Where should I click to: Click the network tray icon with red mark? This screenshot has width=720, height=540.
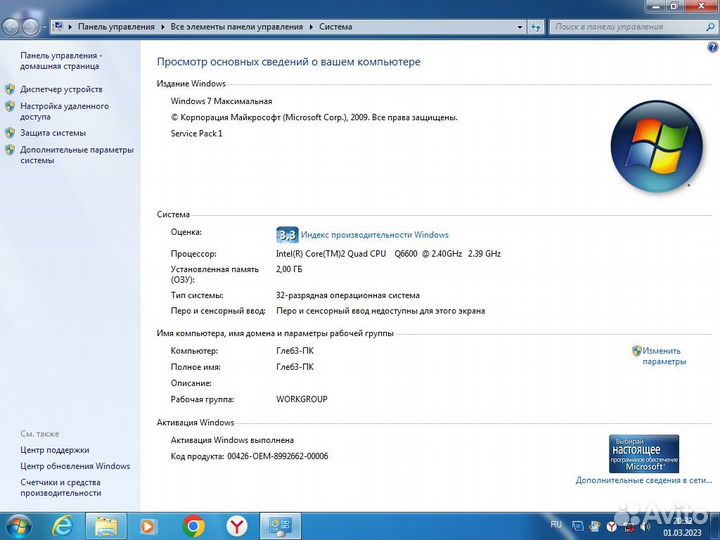pos(629,527)
